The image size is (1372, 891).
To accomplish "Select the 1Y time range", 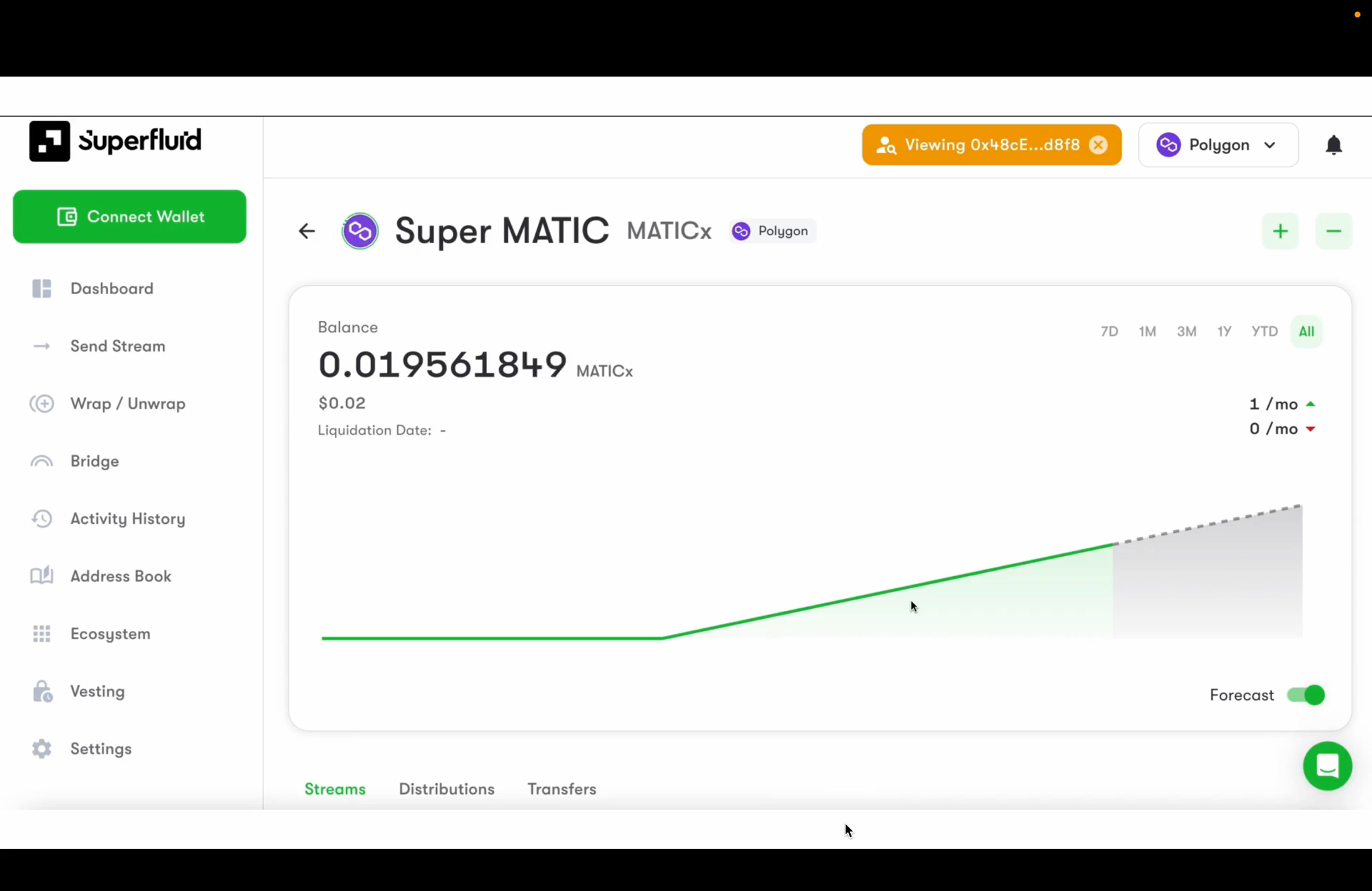I will [x=1225, y=332].
